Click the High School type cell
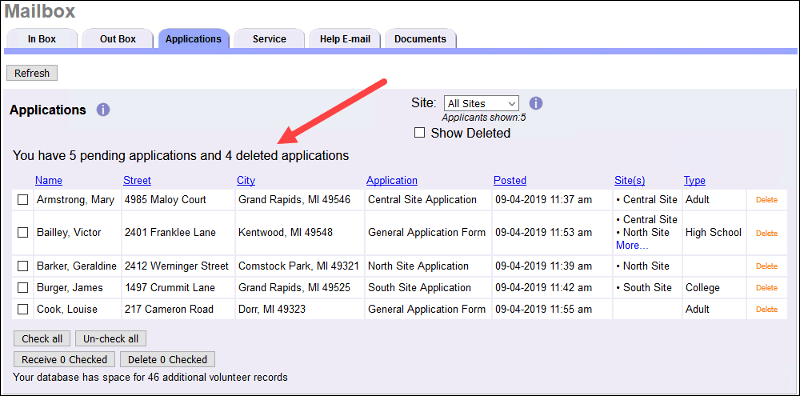Viewport: 800px width, 396px height. pos(714,232)
